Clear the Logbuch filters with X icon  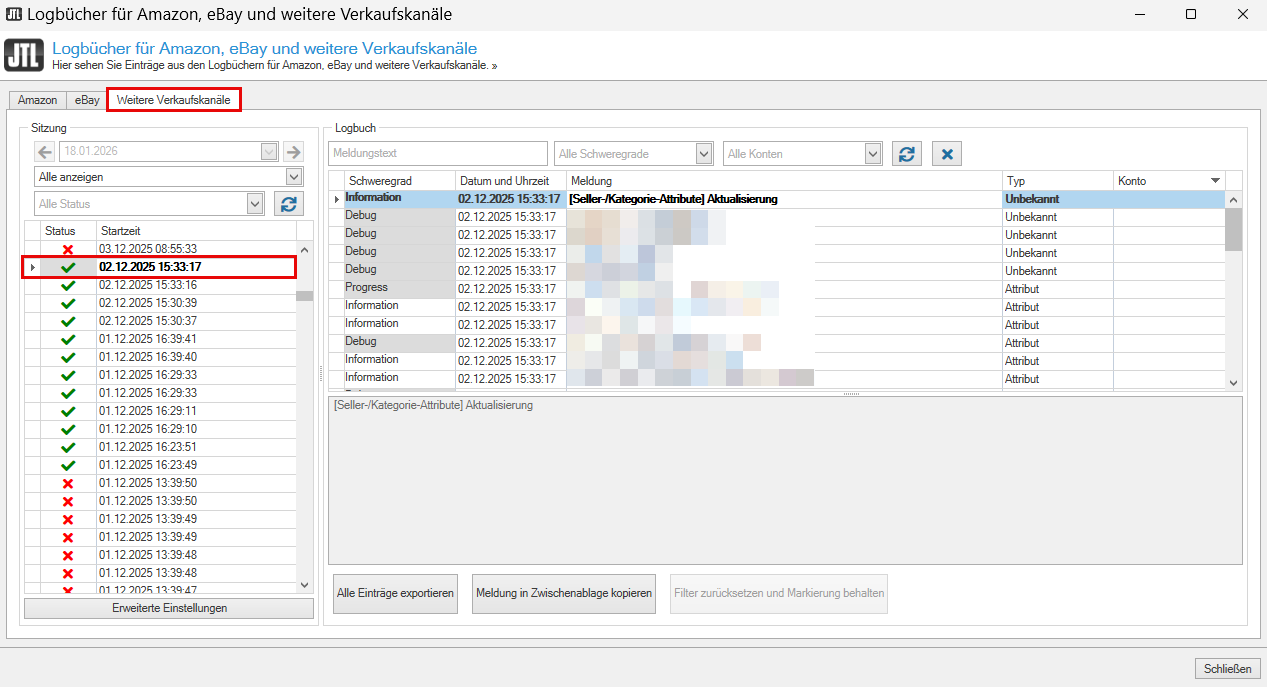tap(947, 154)
